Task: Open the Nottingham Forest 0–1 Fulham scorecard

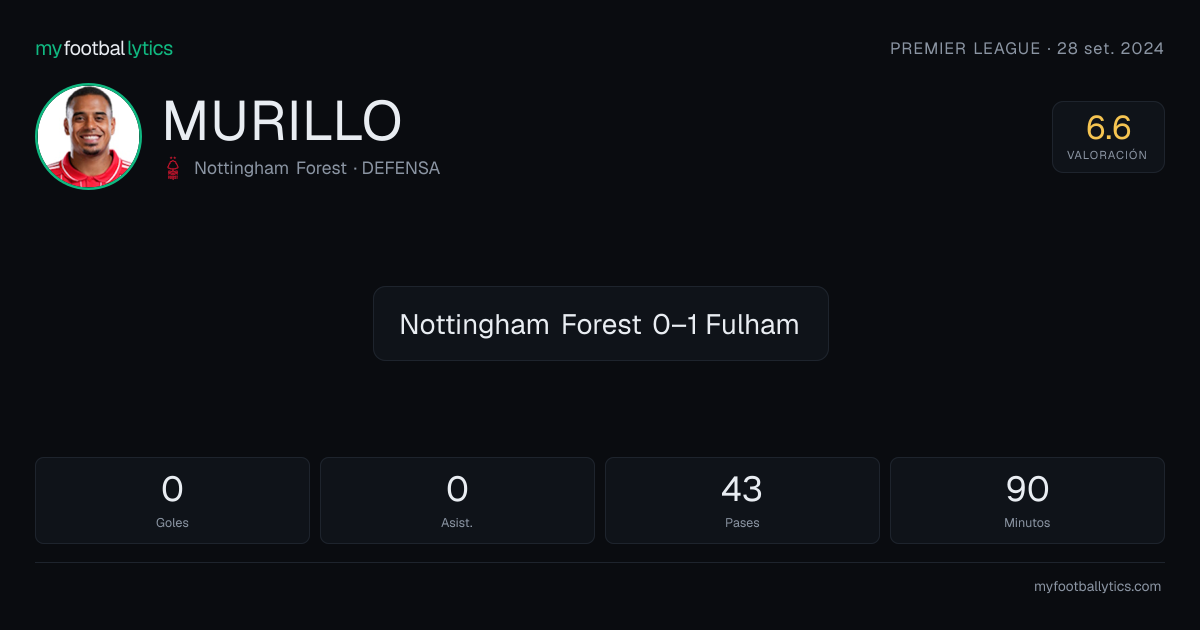Action: coord(600,324)
